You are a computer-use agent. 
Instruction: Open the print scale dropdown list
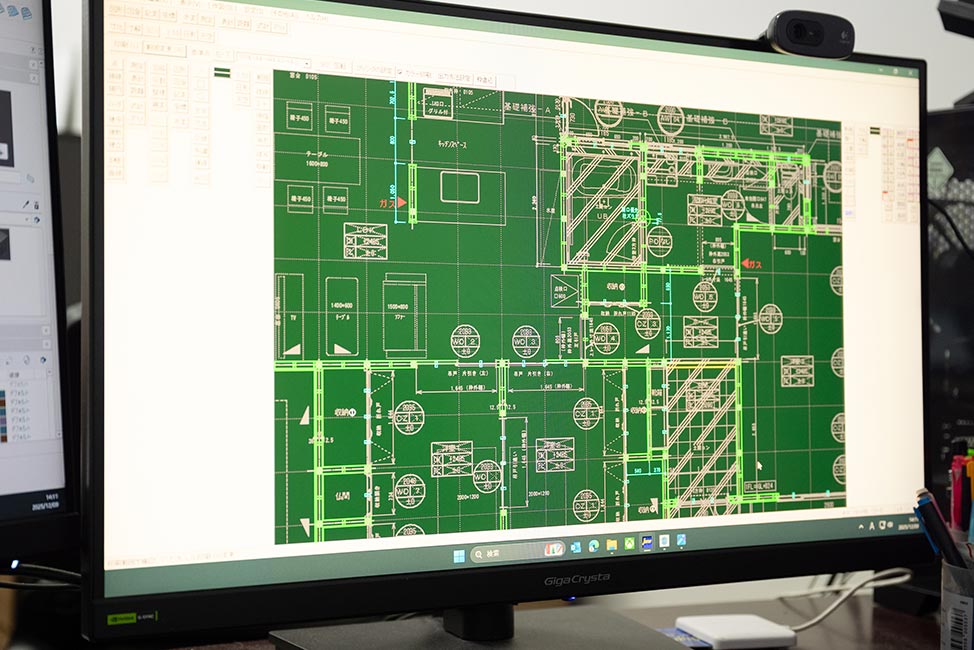pos(305,64)
